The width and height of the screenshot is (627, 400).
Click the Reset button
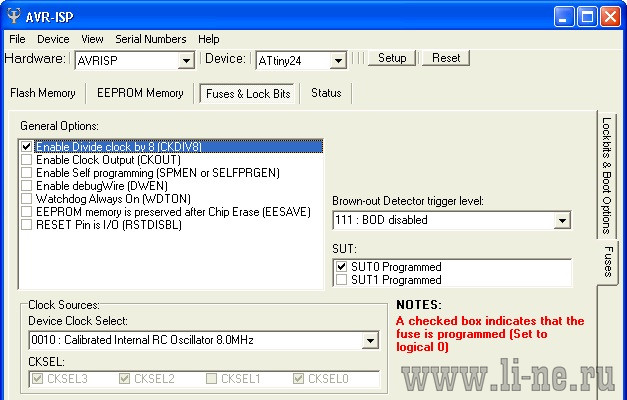click(x=446, y=58)
